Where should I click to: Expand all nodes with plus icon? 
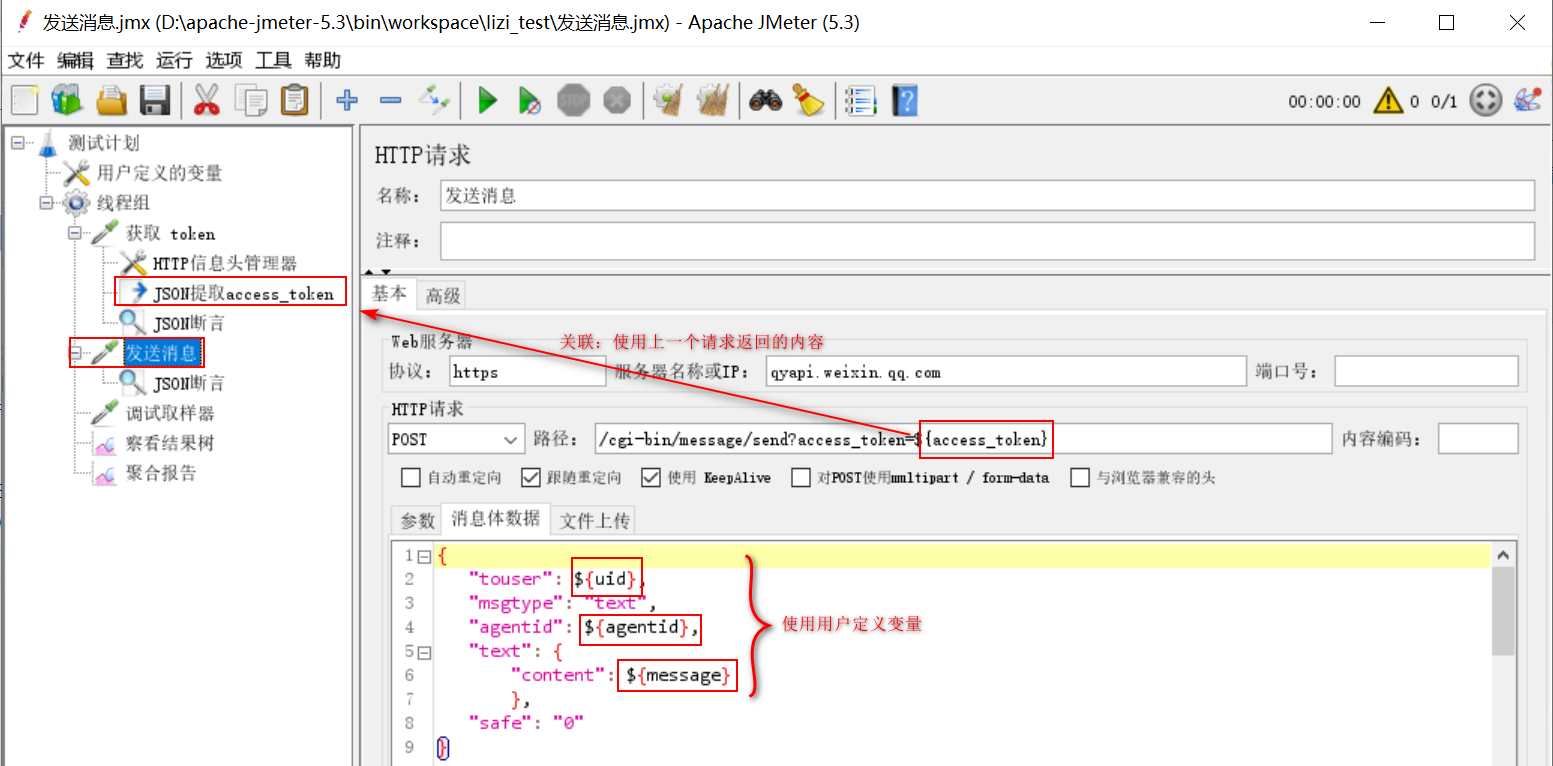pyautogui.click(x=347, y=100)
